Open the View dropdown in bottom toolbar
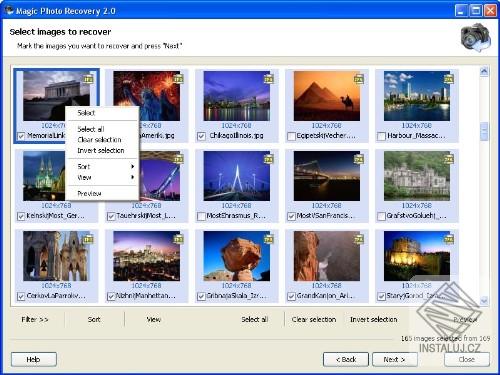The width and height of the screenshot is (500, 375). click(x=154, y=319)
